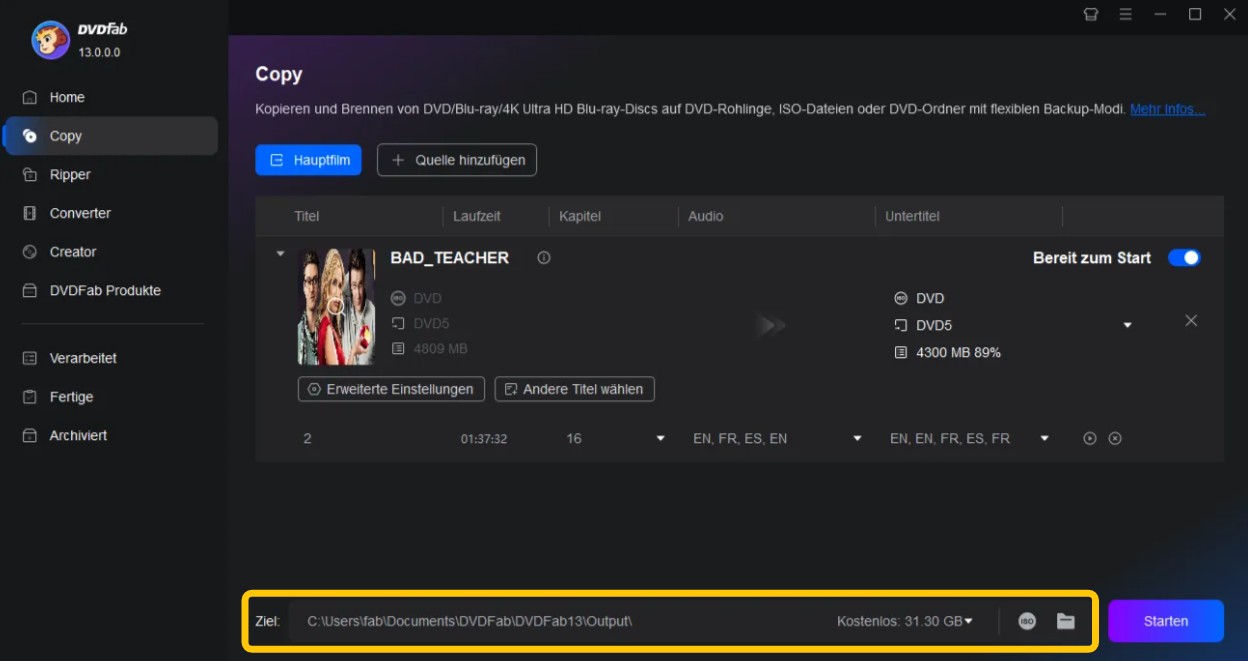
Task: Open the Kostenlos free-space dropdown
Action: pos(905,621)
